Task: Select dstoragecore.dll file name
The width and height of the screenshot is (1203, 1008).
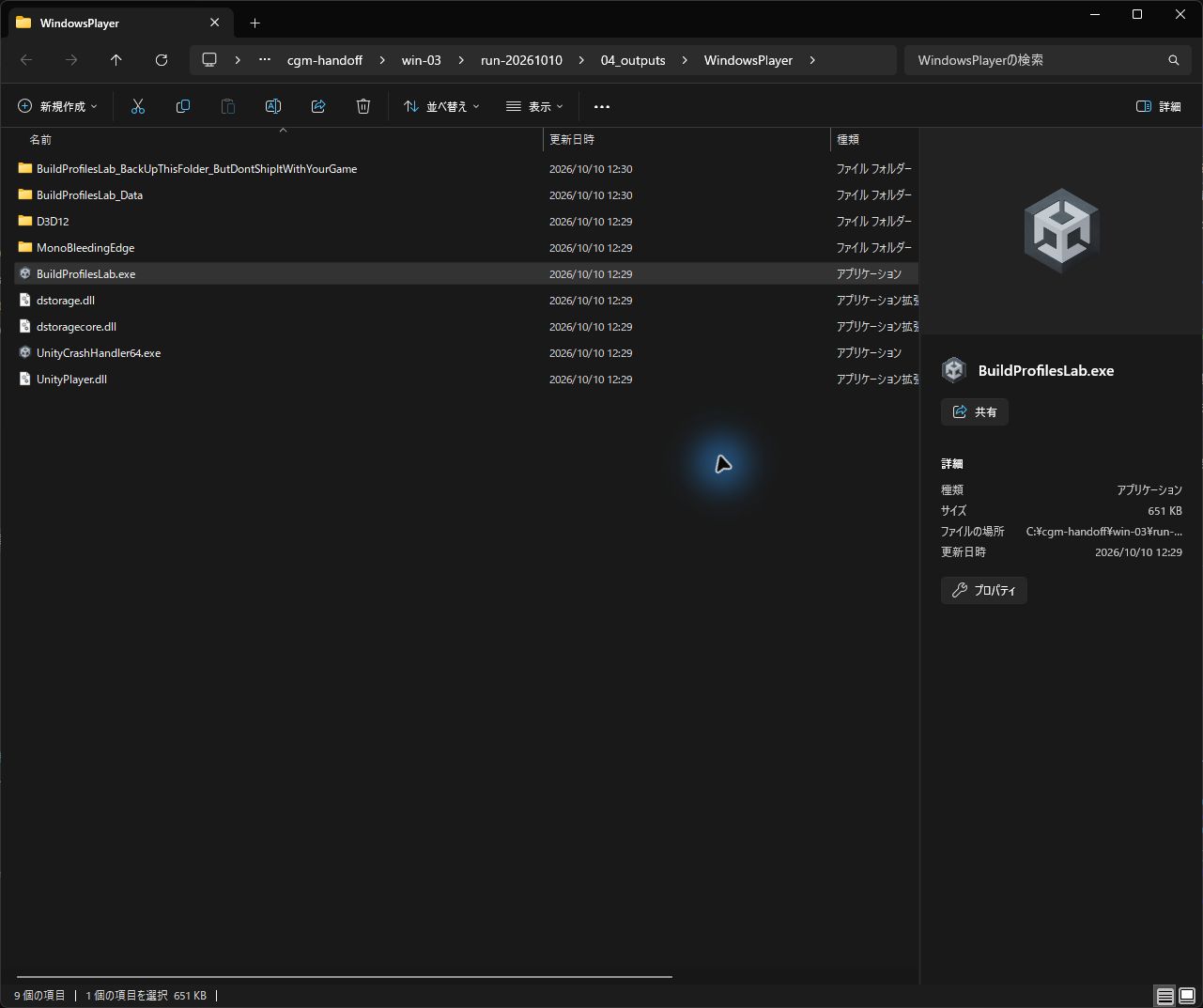Action: click(x=76, y=326)
